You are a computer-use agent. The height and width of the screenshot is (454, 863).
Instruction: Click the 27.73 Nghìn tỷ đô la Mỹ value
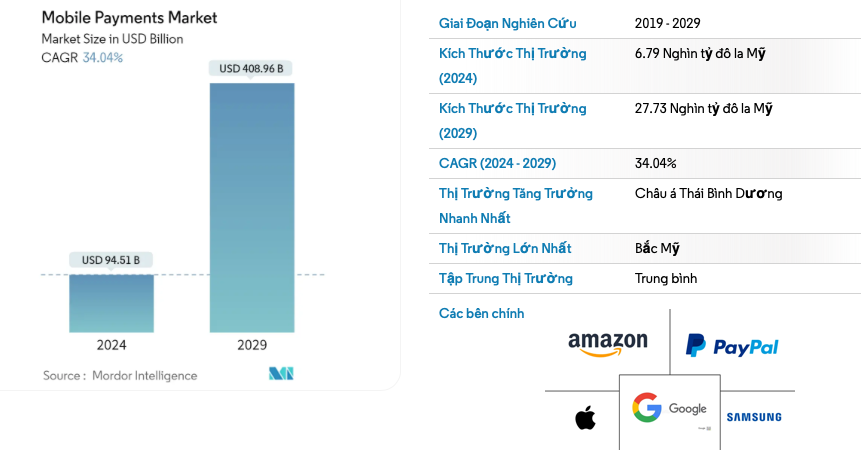pyautogui.click(x=703, y=108)
